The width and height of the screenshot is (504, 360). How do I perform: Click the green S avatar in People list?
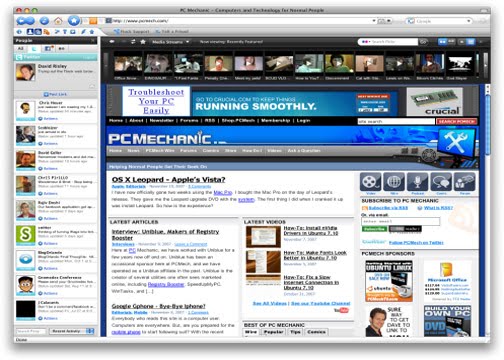click(26, 235)
